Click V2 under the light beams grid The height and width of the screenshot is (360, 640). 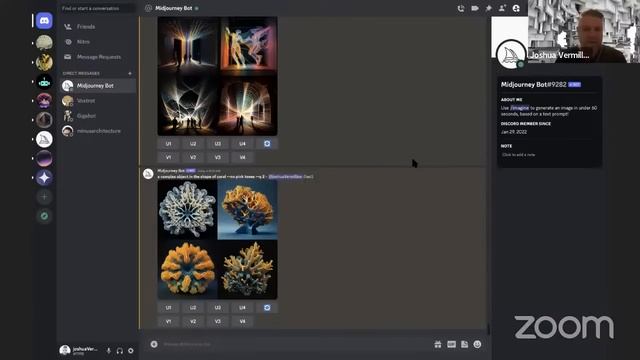click(193, 157)
